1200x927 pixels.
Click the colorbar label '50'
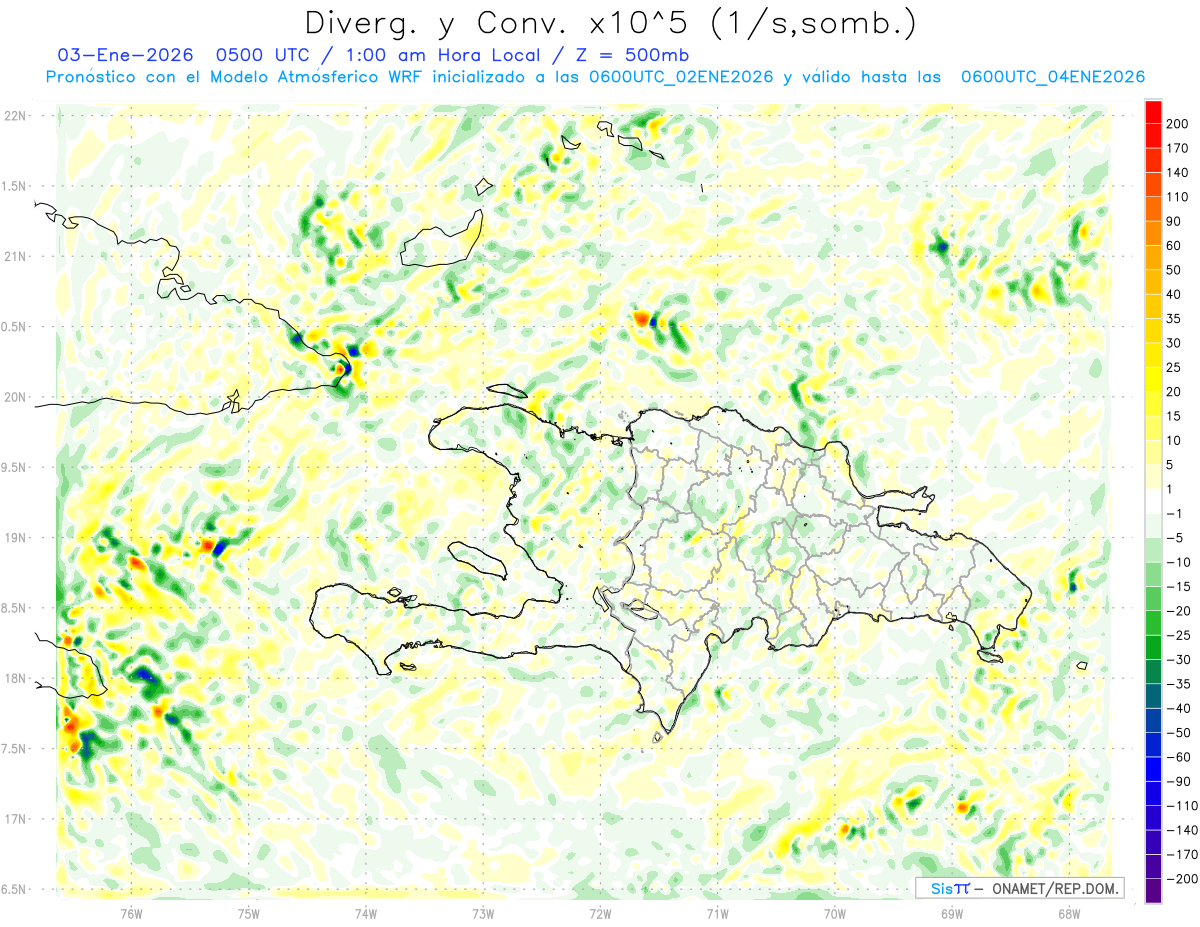click(x=1174, y=270)
